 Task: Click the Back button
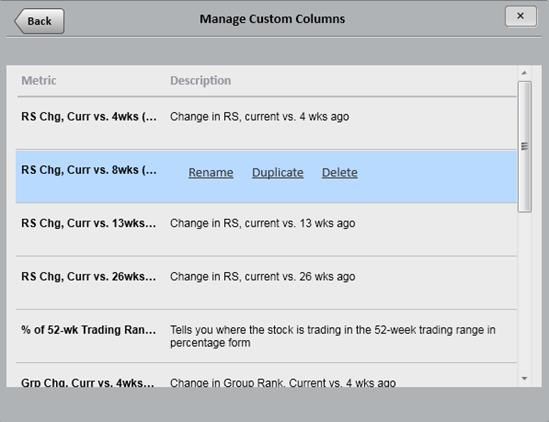click(x=39, y=21)
